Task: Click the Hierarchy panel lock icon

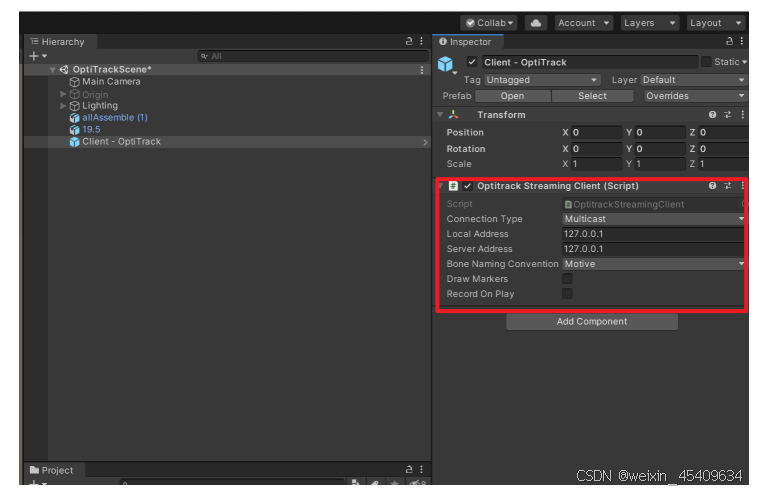Action: pyautogui.click(x=409, y=41)
